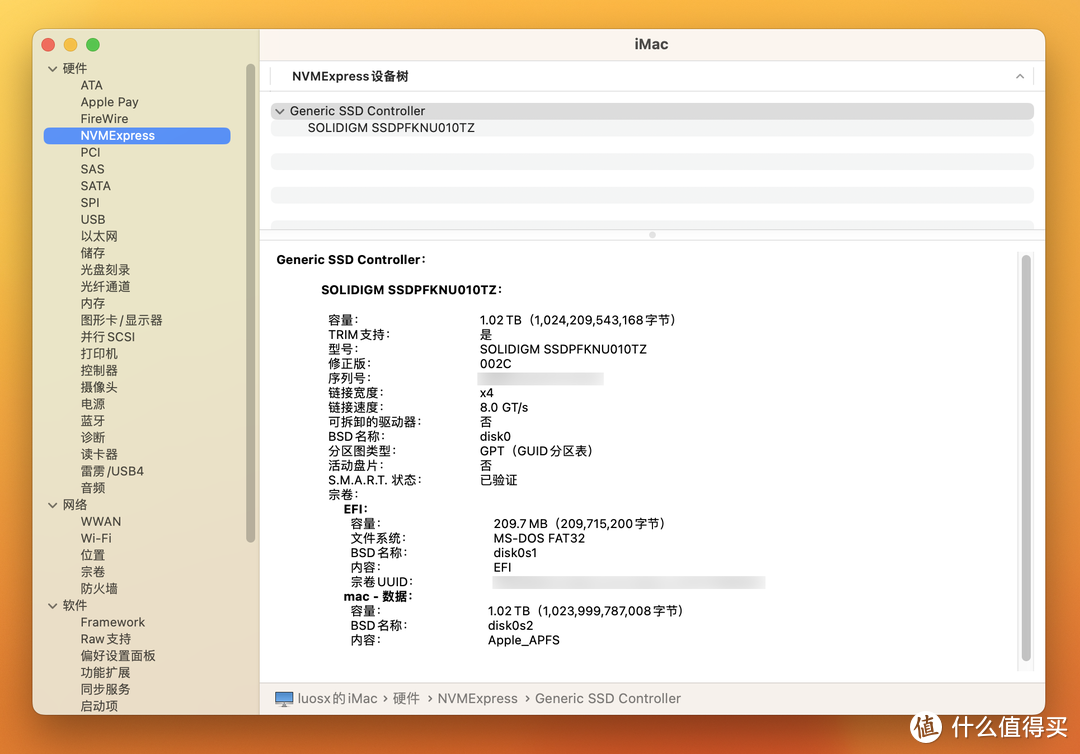Image resolution: width=1080 pixels, height=754 pixels.
Task: Open the 电源 entry
Action: [x=92, y=404]
